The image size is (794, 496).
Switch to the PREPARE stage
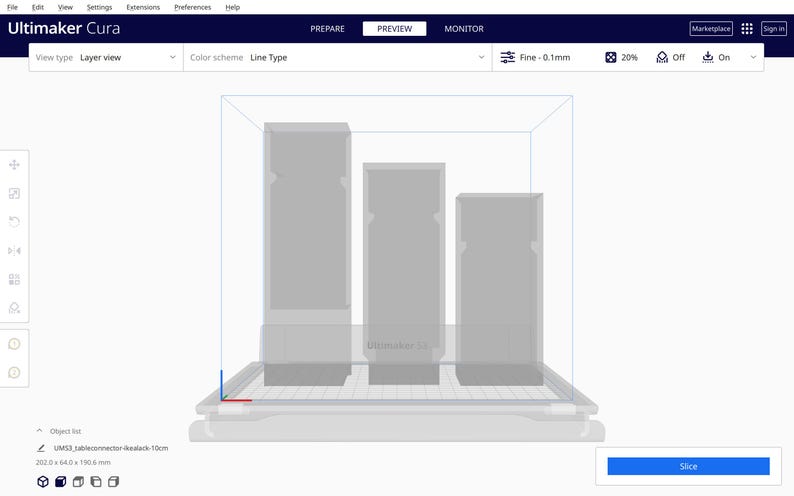[327, 29]
